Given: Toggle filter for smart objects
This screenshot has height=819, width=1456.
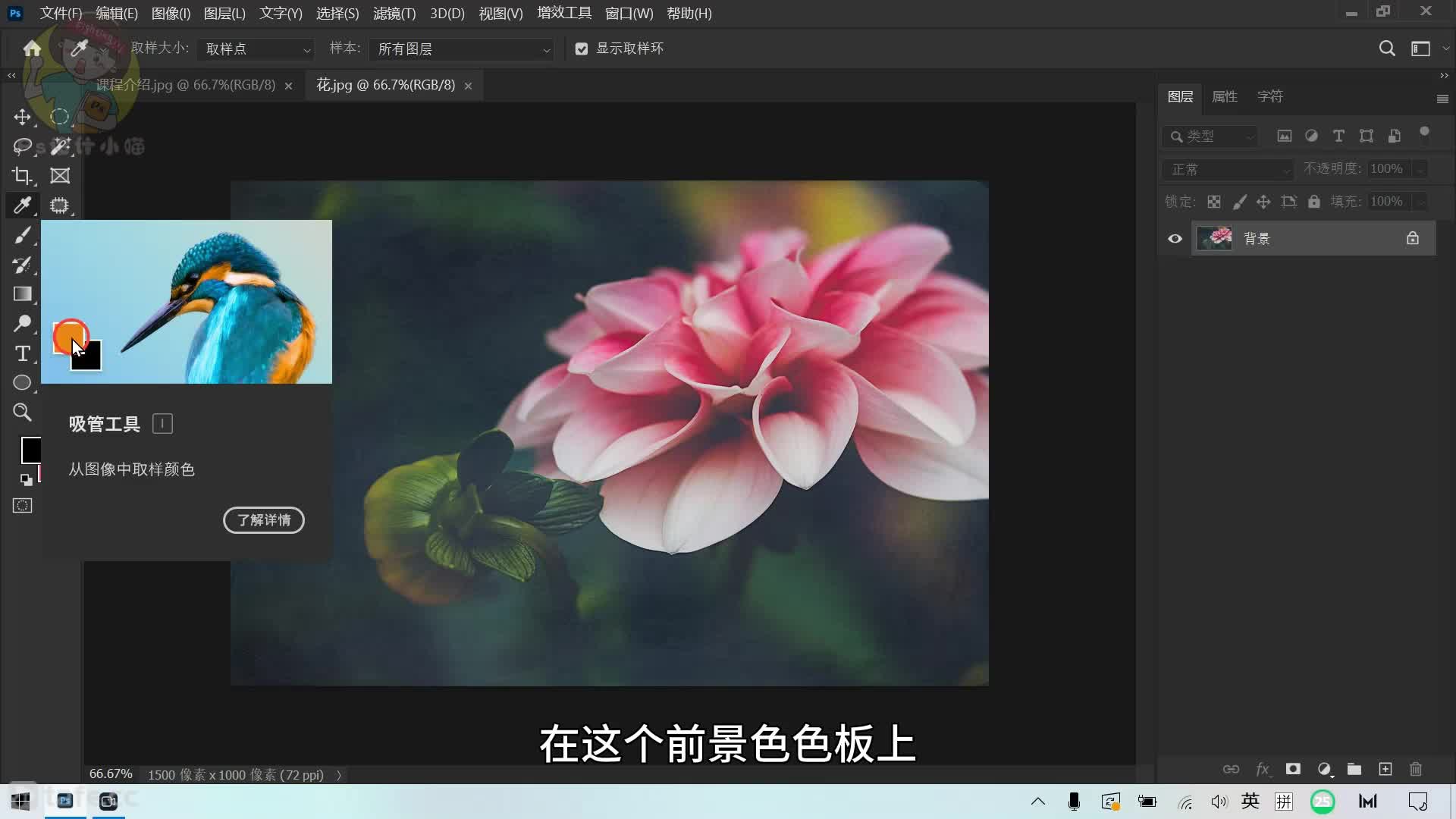Looking at the screenshot, I should tap(1395, 136).
